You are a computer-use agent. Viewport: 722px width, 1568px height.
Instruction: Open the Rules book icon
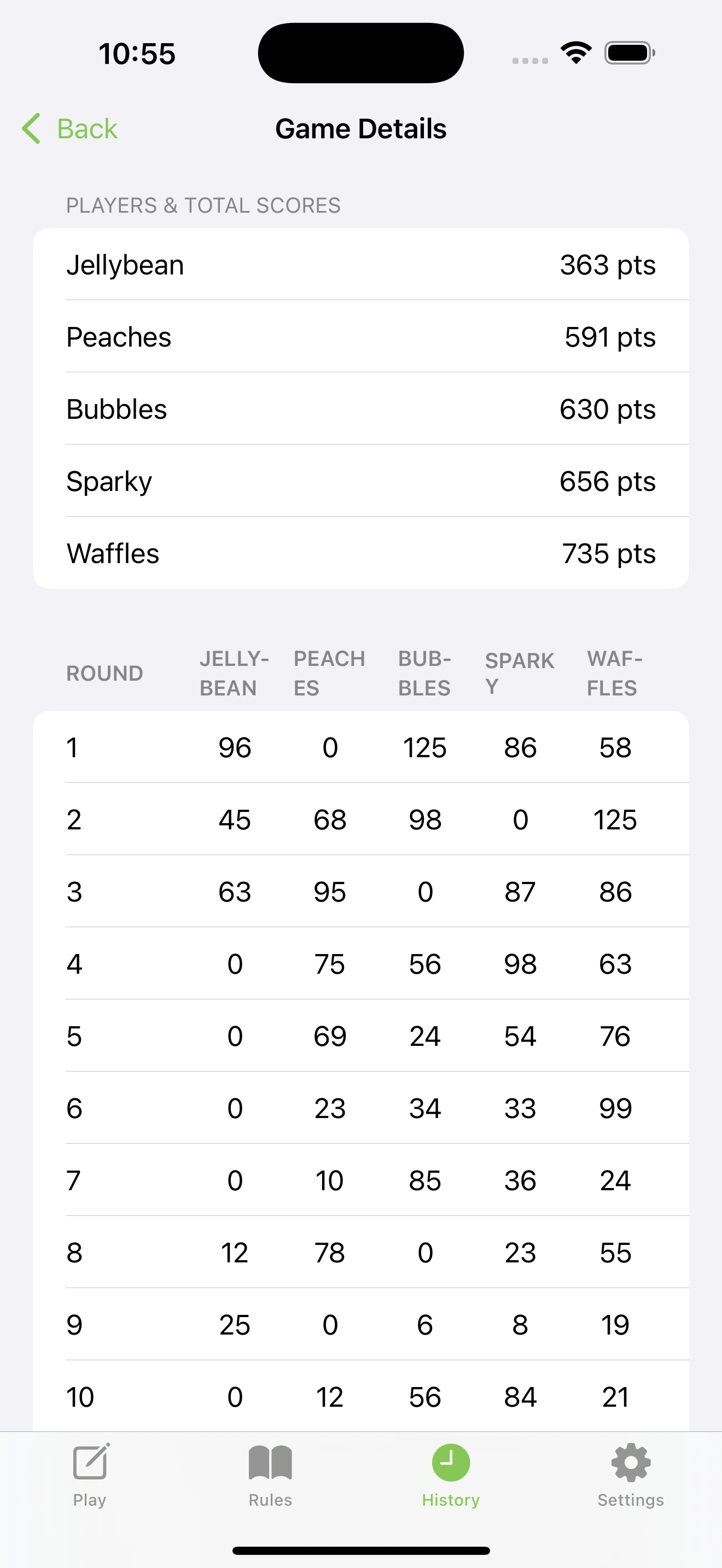pos(270,1462)
